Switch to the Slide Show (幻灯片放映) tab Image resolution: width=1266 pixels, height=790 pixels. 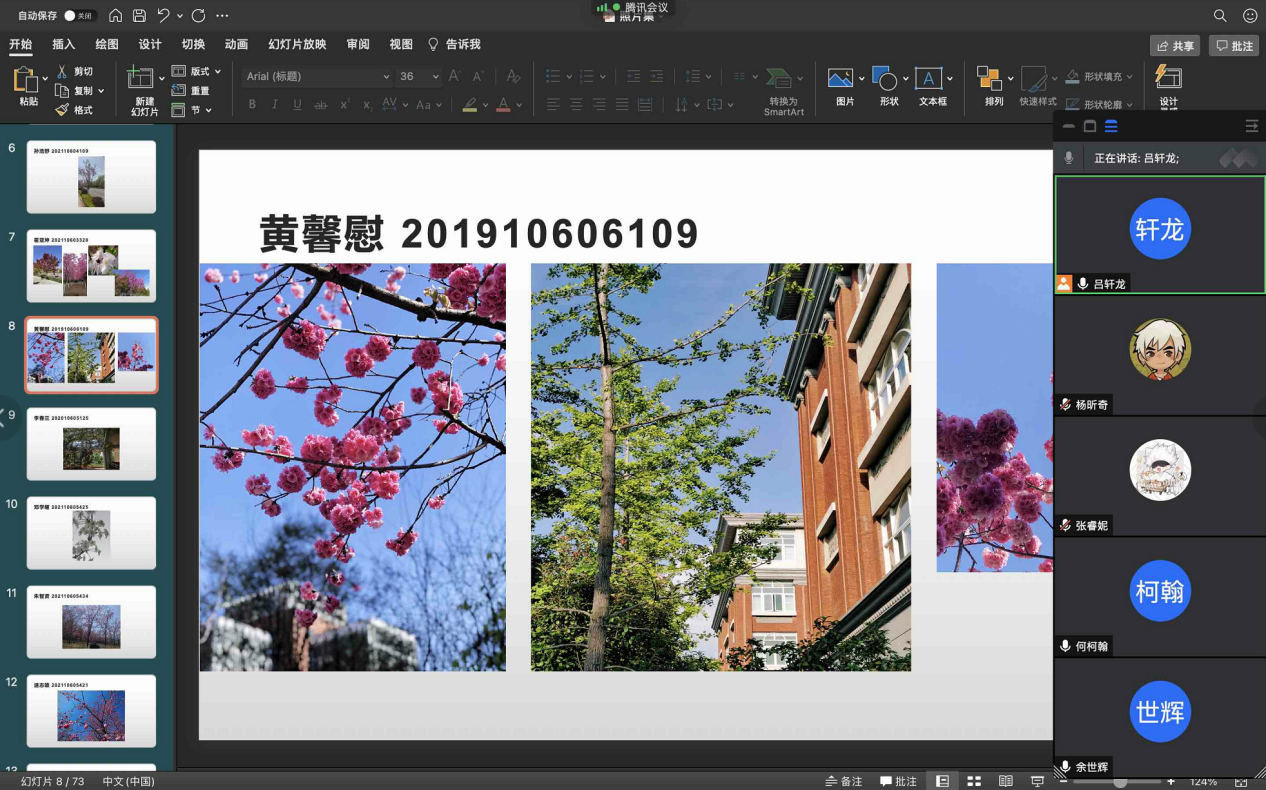click(297, 45)
